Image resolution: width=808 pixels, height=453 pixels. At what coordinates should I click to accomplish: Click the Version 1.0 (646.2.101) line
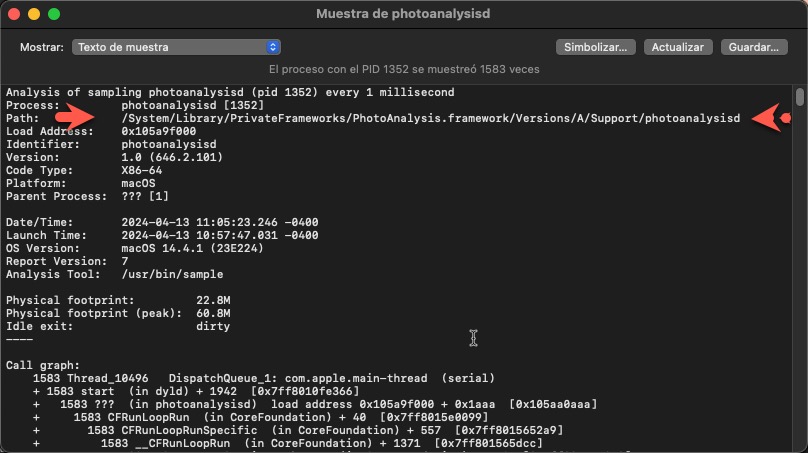[172, 157]
